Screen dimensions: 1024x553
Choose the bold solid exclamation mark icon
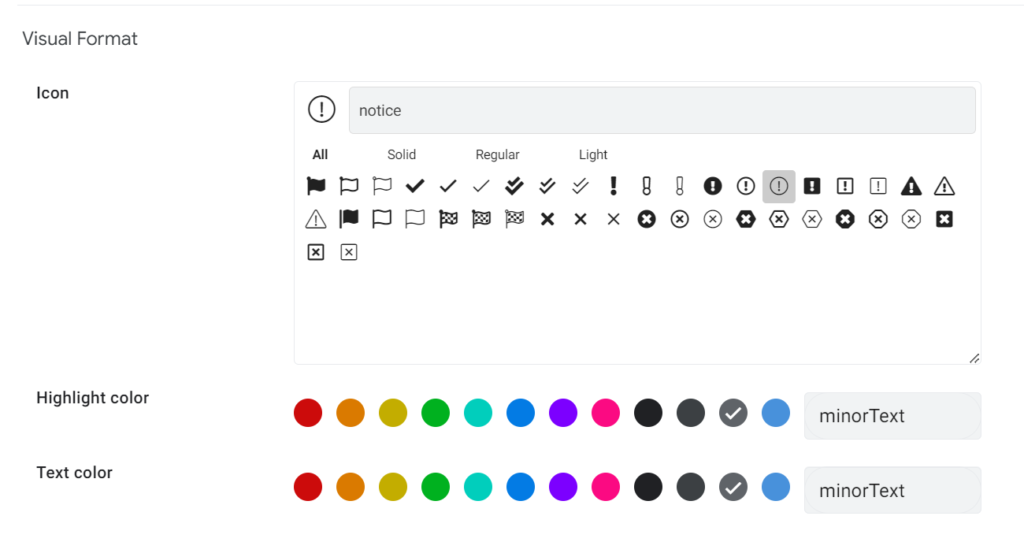click(613, 186)
